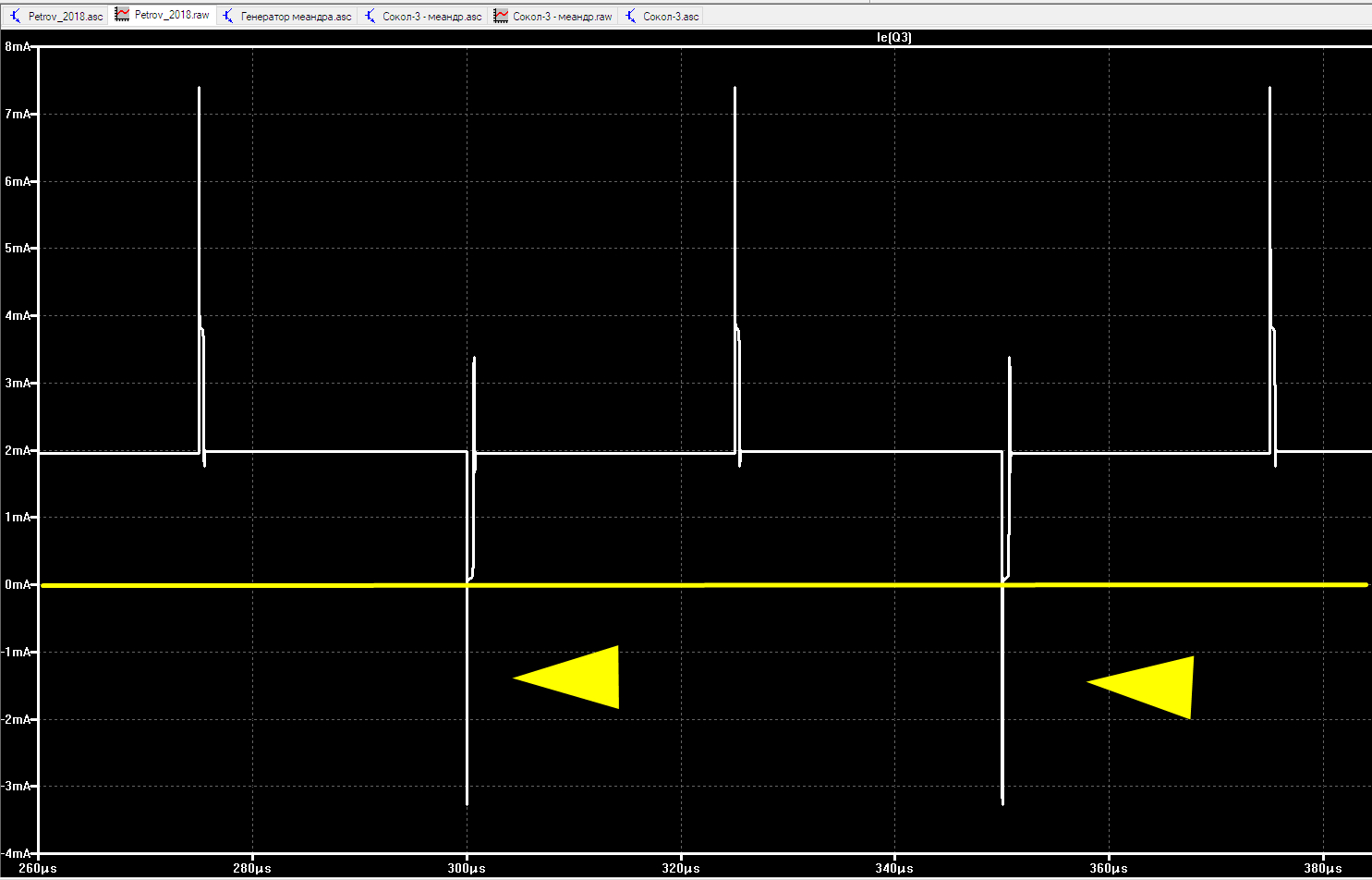
Task: Select the 280µs time axis label
Action: (x=252, y=869)
